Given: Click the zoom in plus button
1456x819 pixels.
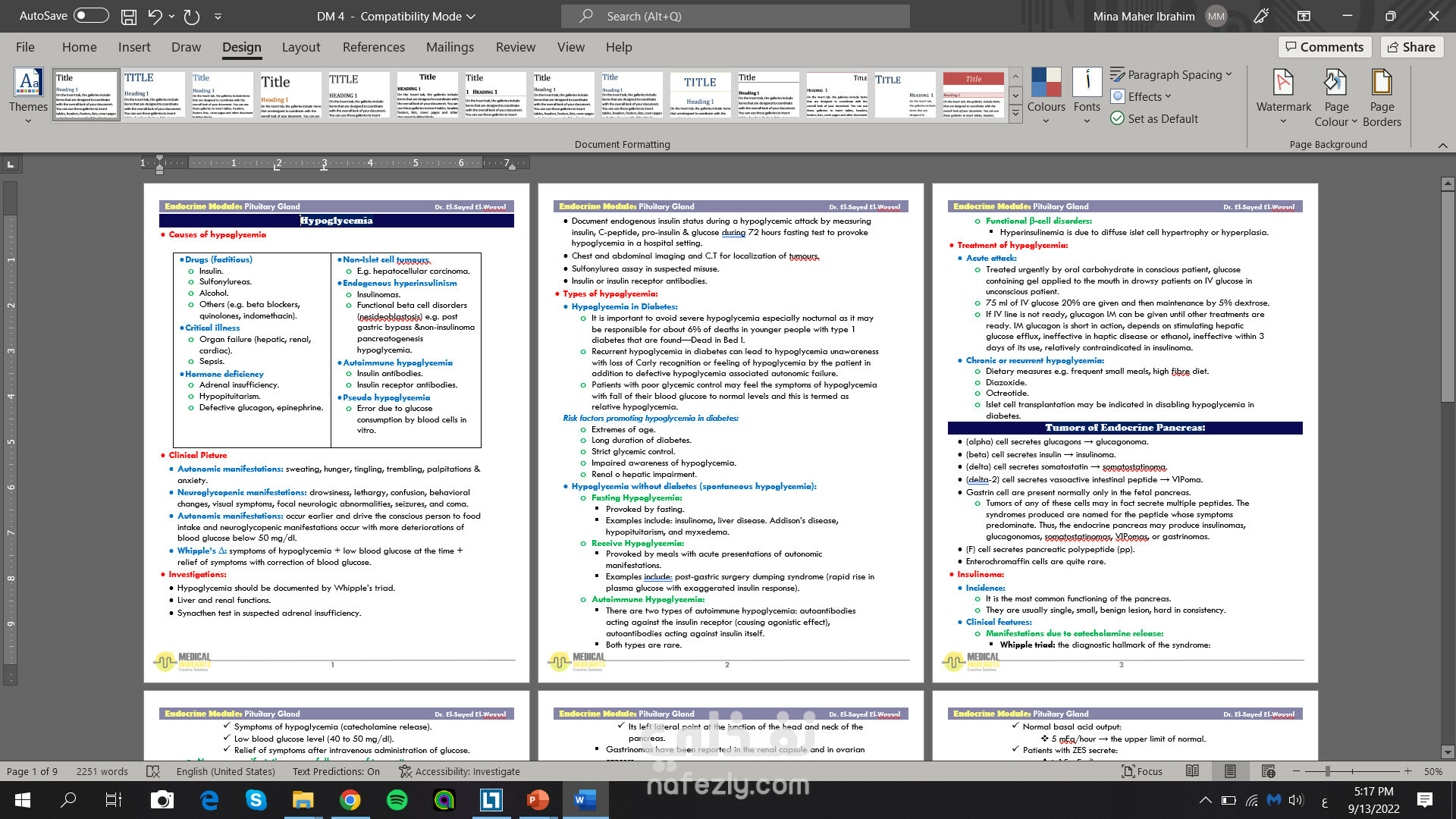Looking at the screenshot, I should pyautogui.click(x=1407, y=771).
